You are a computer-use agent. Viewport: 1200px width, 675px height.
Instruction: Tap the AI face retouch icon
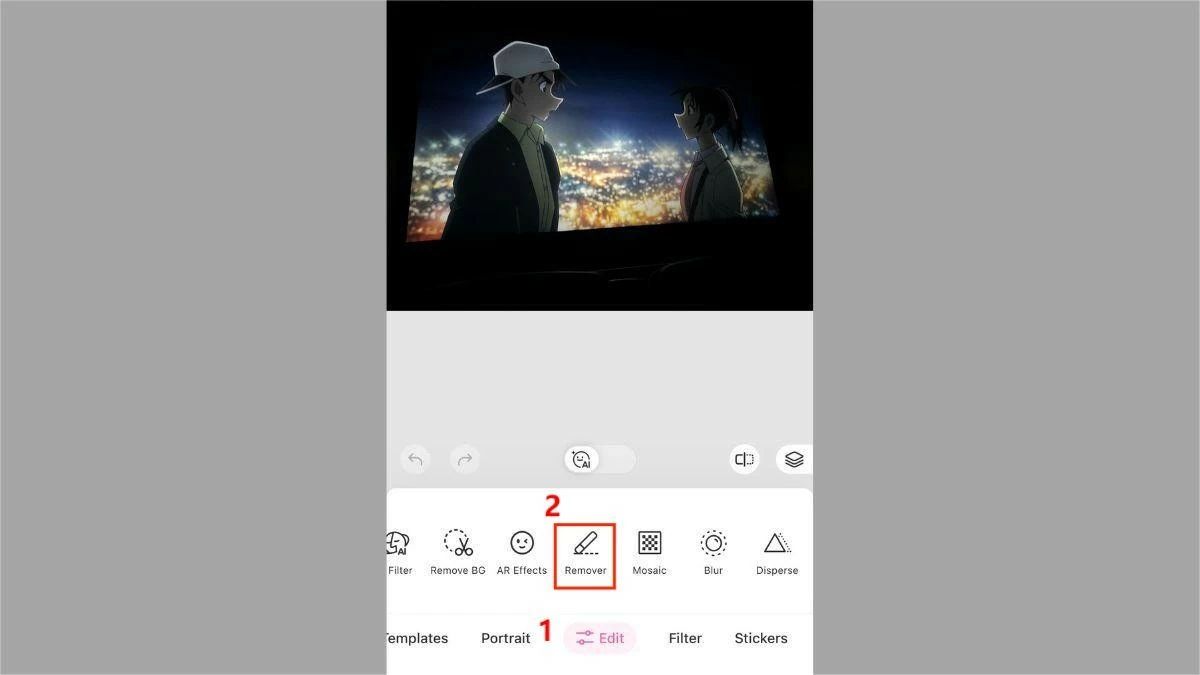[581, 459]
